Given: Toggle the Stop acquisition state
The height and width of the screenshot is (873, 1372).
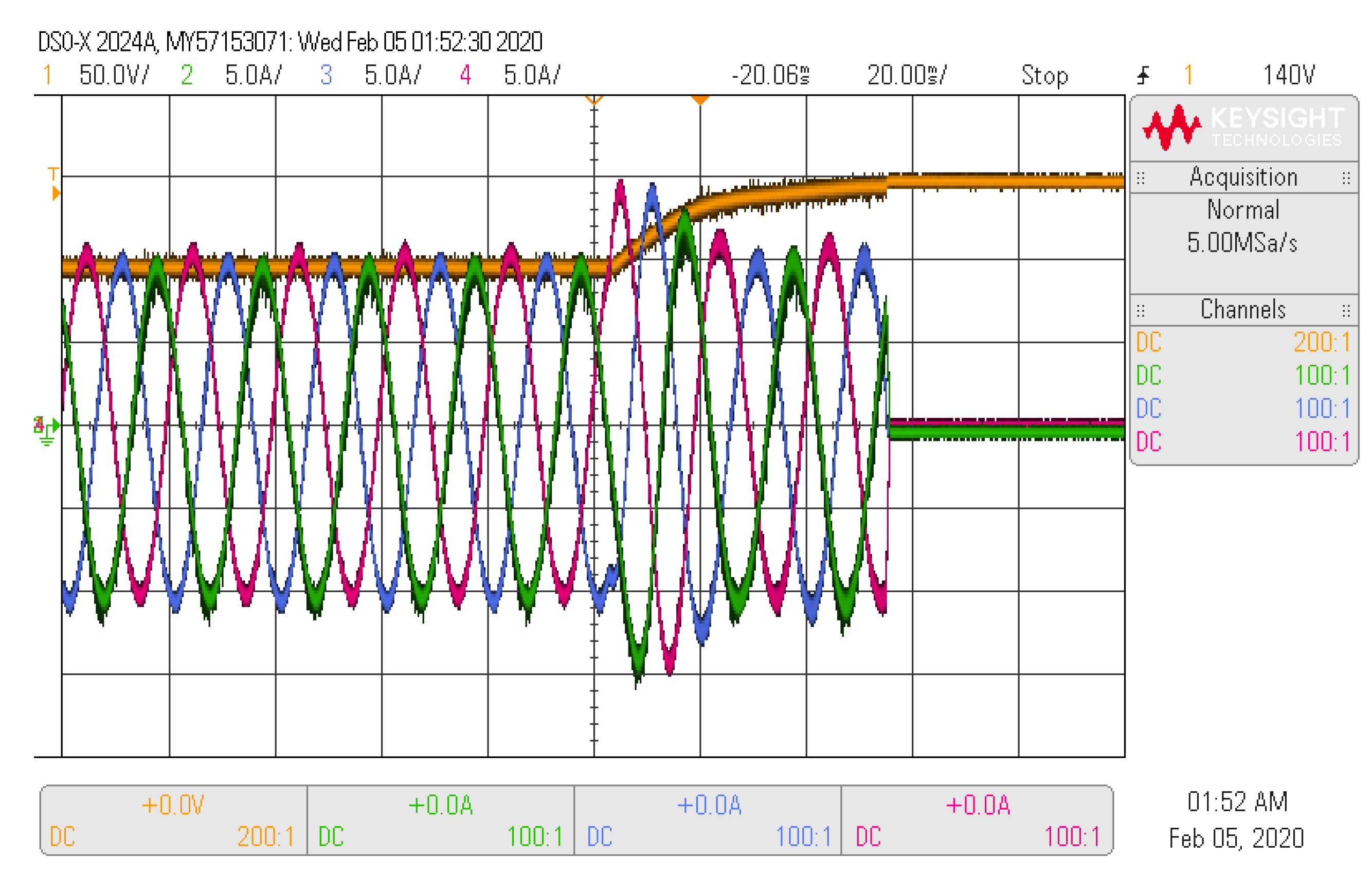Looking at the screenshot, I should click(x=1045, y=76).
